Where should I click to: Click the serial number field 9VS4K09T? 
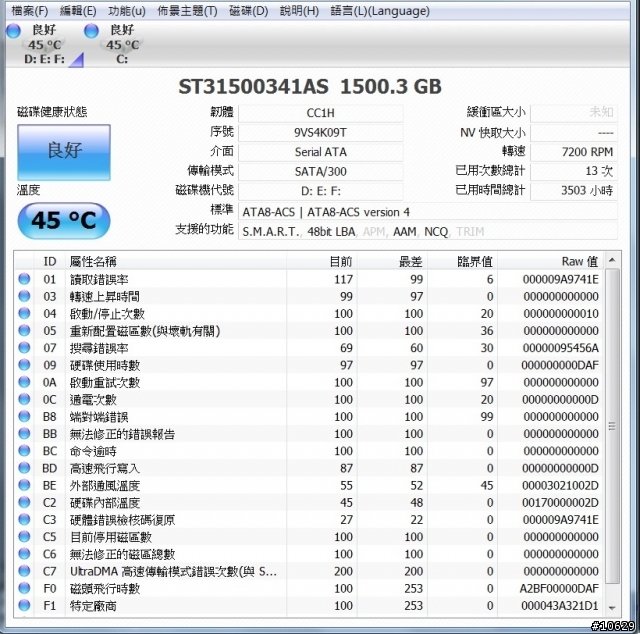[x=320, y=133]
